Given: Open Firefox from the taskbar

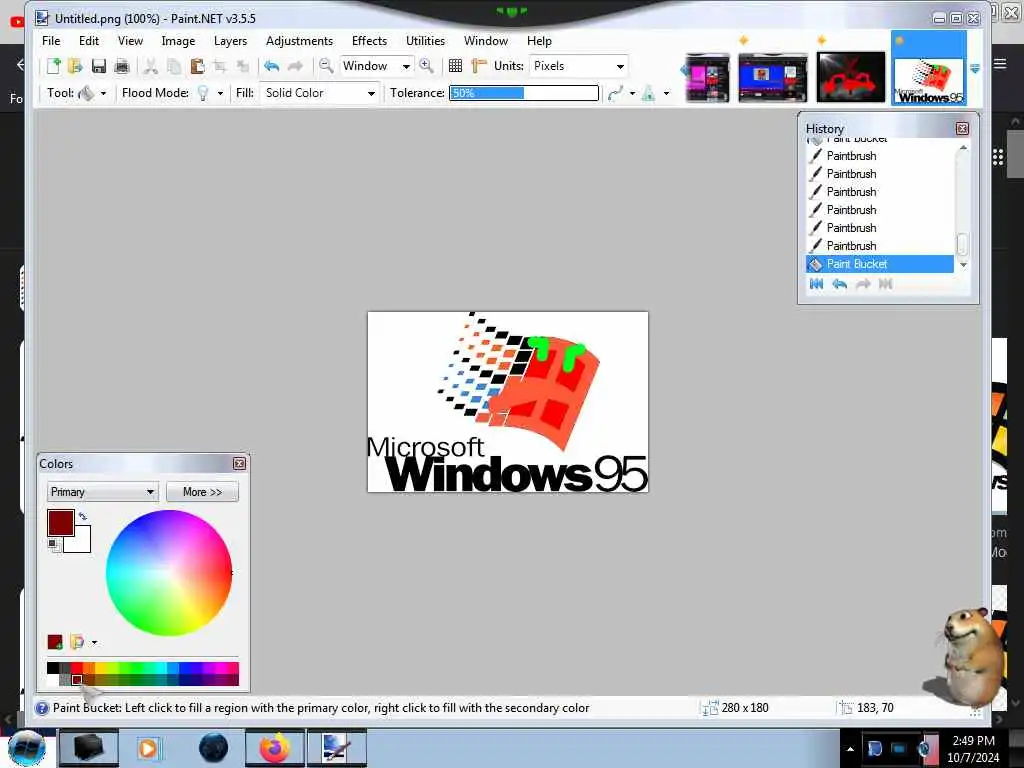Looking at the screenshot, I should (x=275, y=748).
